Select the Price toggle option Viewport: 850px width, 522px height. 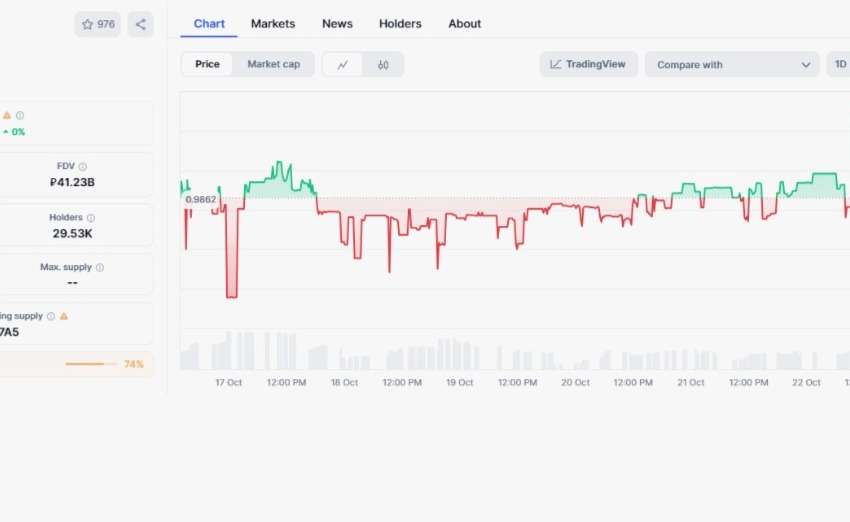coord(207,65)
